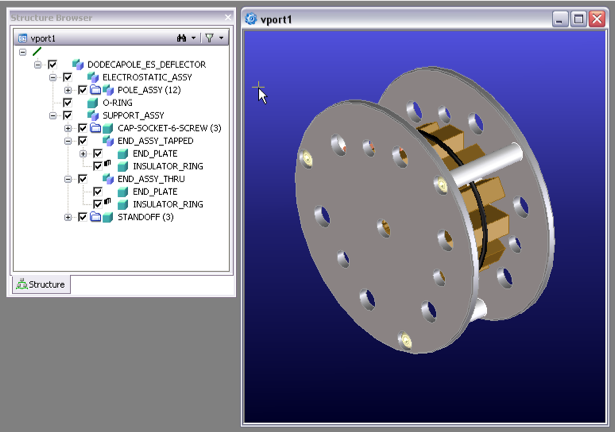Maximize the vport1 viewport window

tap(578, 19)
